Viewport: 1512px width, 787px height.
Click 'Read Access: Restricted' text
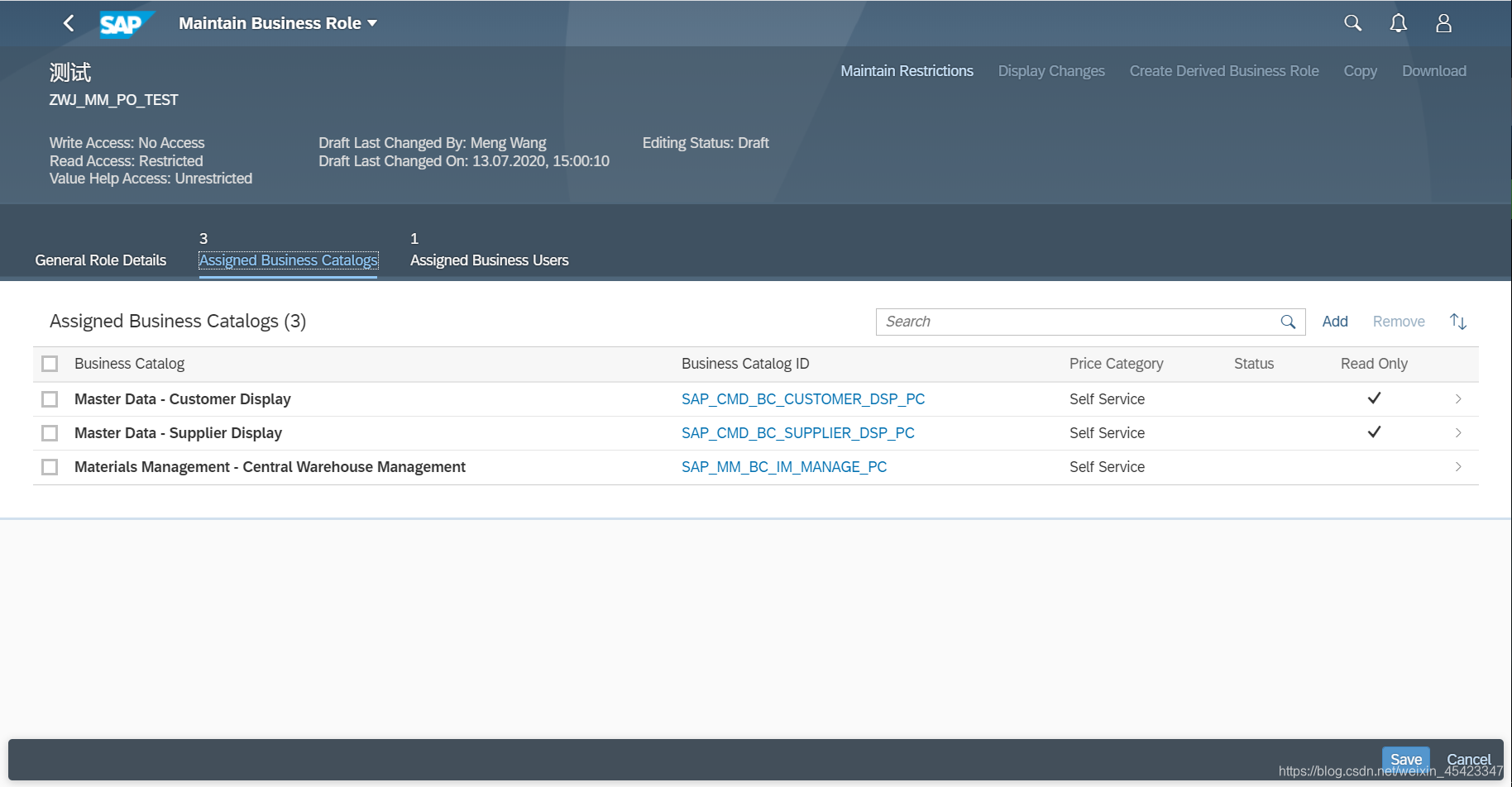click(x=126, y=161)
